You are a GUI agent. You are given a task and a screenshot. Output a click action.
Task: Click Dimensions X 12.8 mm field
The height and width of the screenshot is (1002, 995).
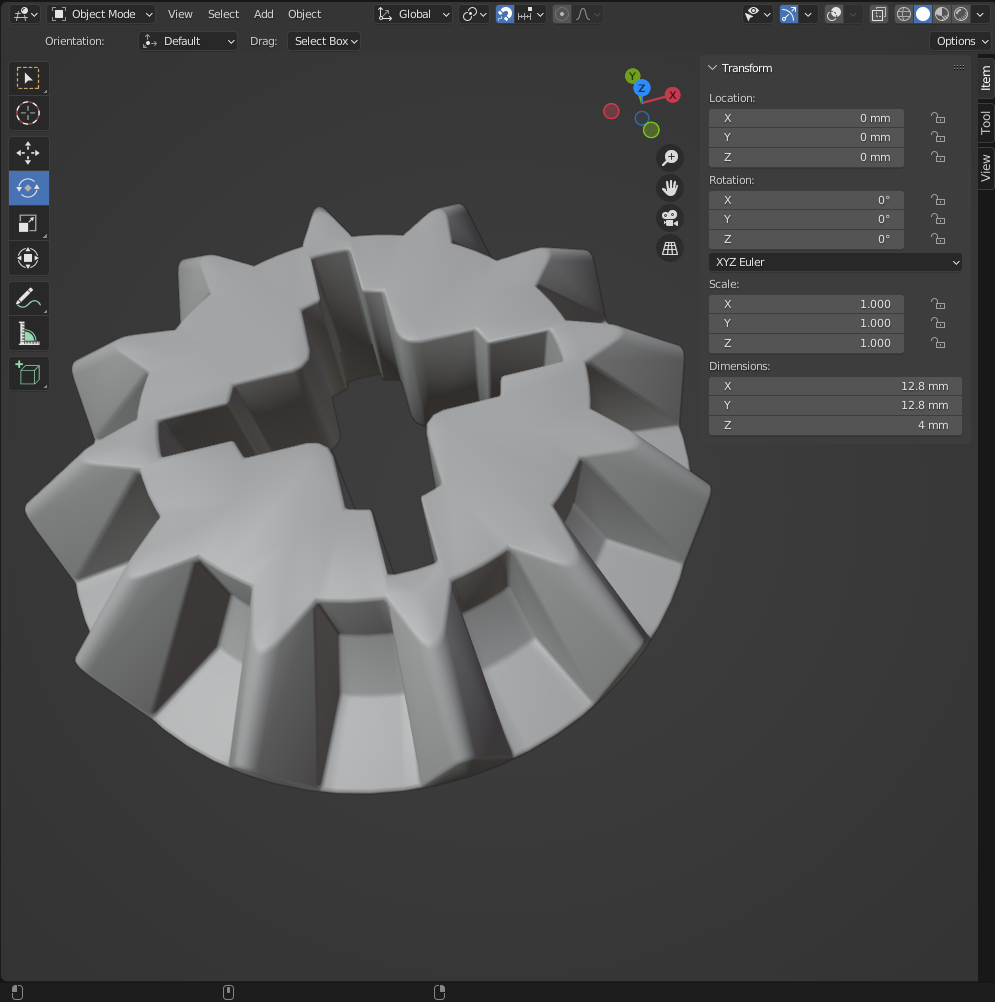pos(835,386)
